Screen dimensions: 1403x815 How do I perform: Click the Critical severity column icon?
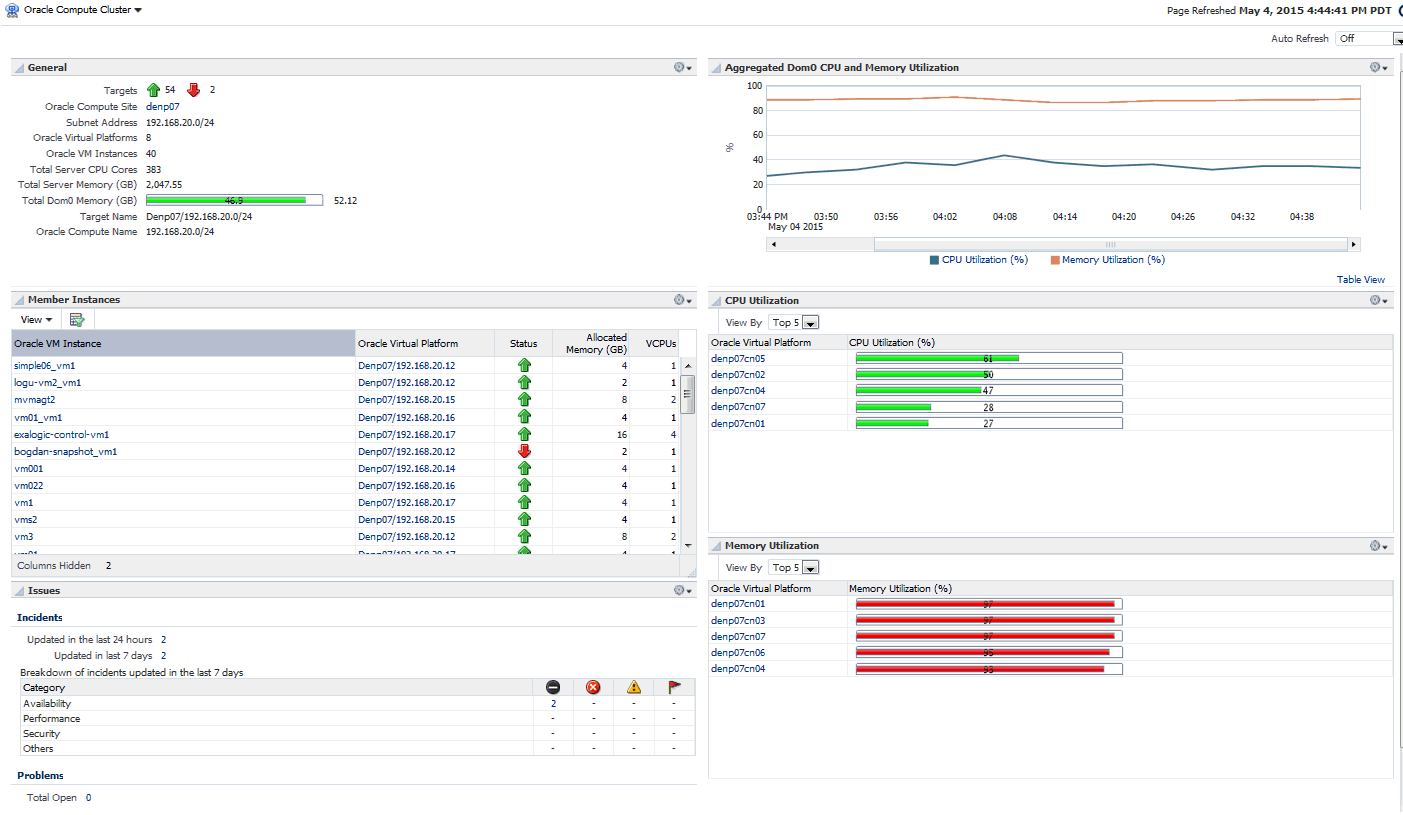point(592,687)
